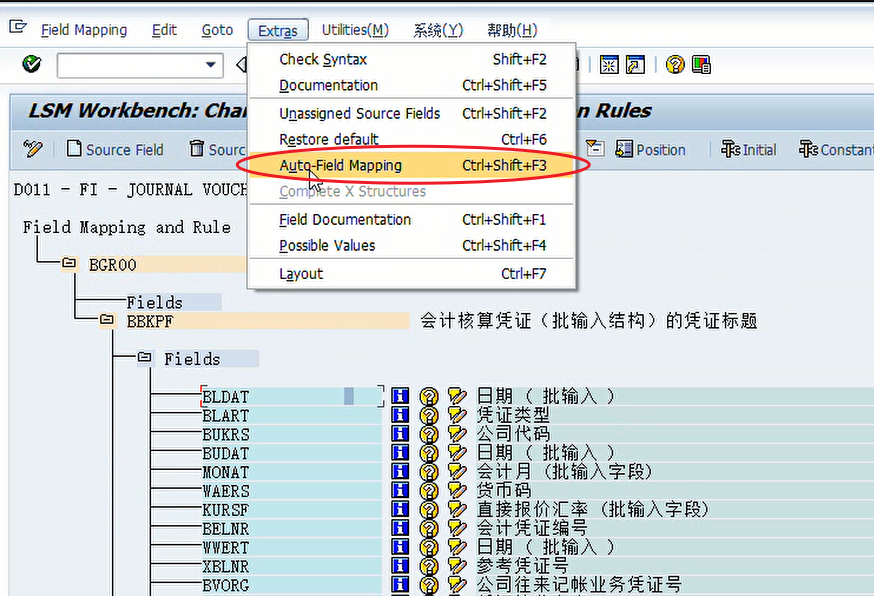The height and width of the screenshot is (596, 874).
Task: Click the yellow question mark icon beside BLART
Action: click(x=428, y=415)
